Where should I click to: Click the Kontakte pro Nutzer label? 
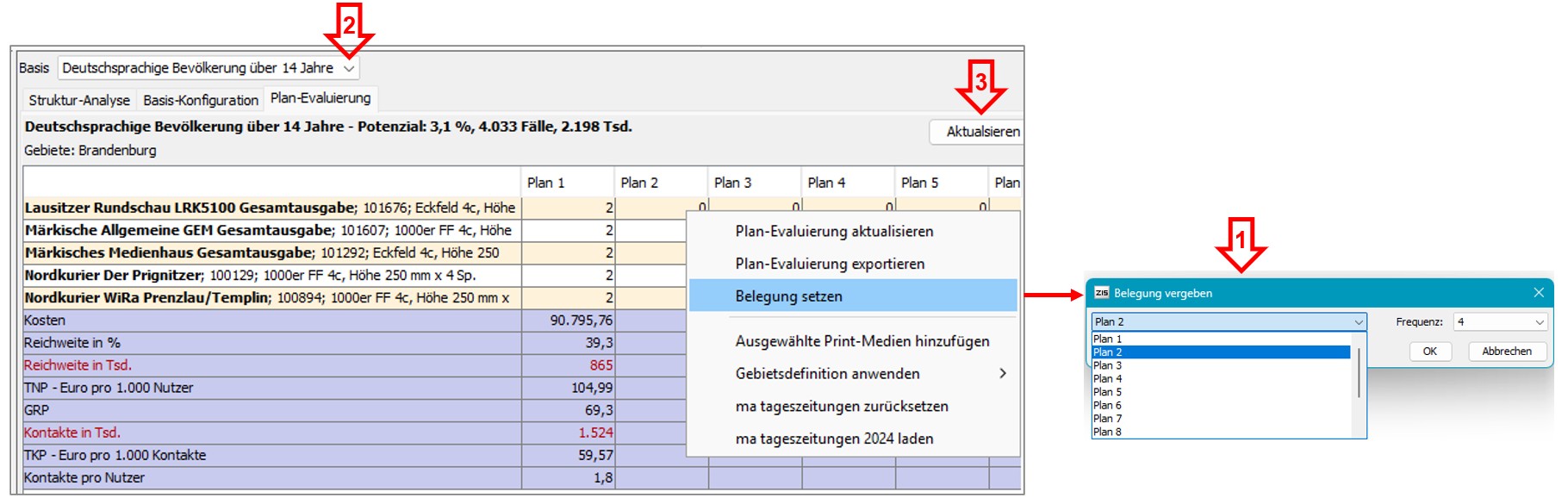coord(84,477)
